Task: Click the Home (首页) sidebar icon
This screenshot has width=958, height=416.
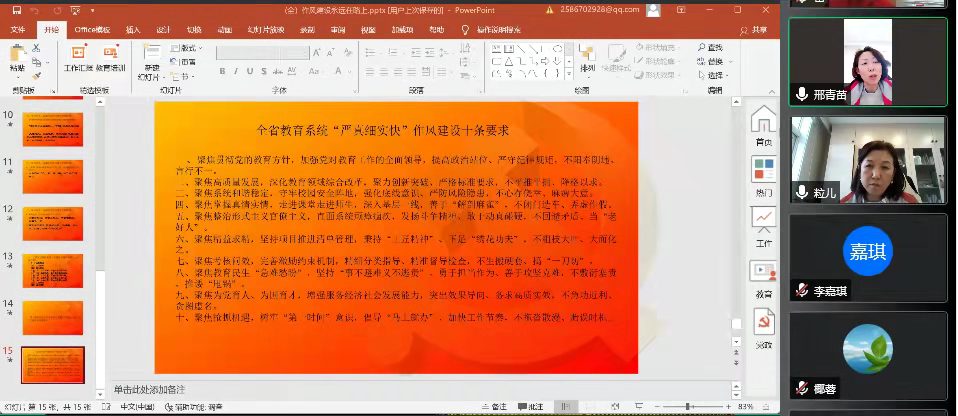Action: (x=763, y=126)
